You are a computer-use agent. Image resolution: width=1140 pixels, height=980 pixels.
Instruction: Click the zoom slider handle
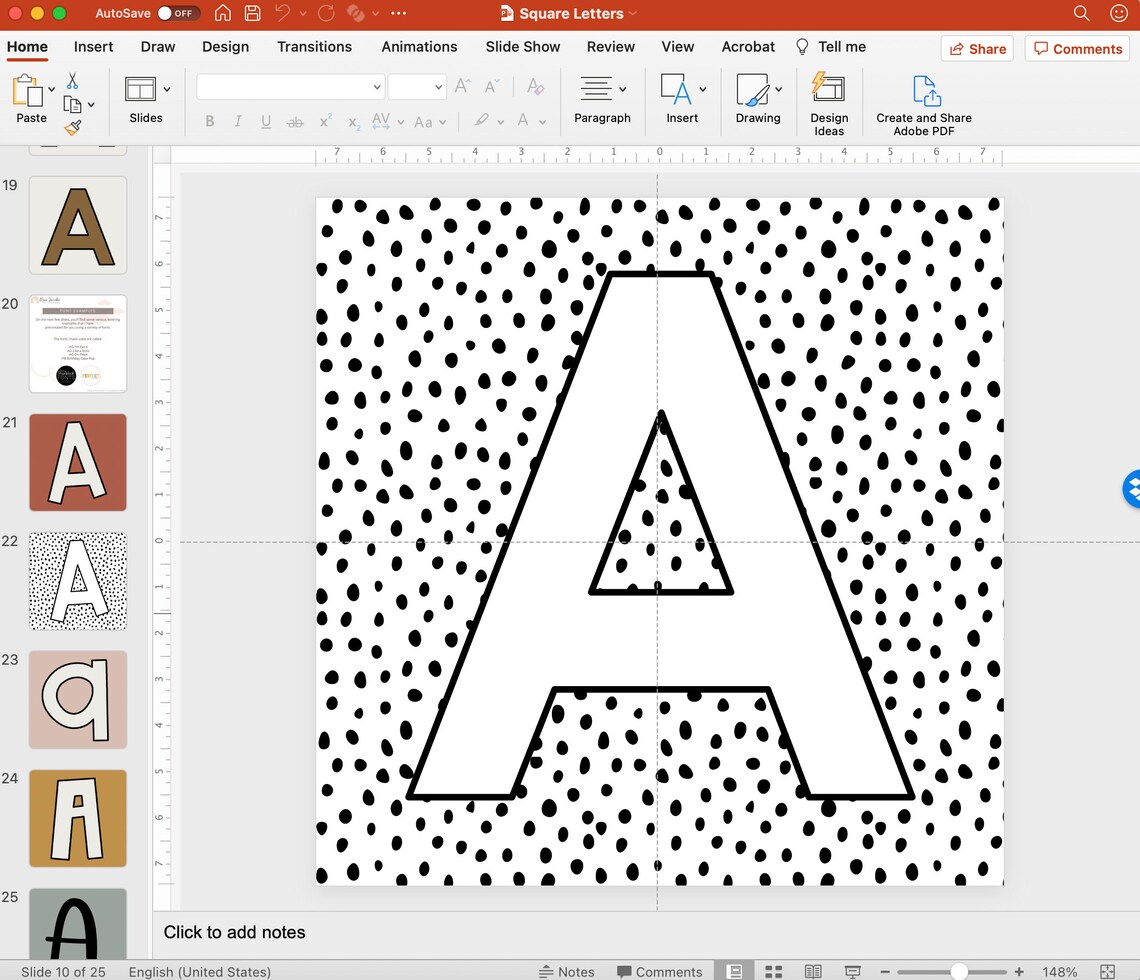pyautogui.click(x=959, y=971)
